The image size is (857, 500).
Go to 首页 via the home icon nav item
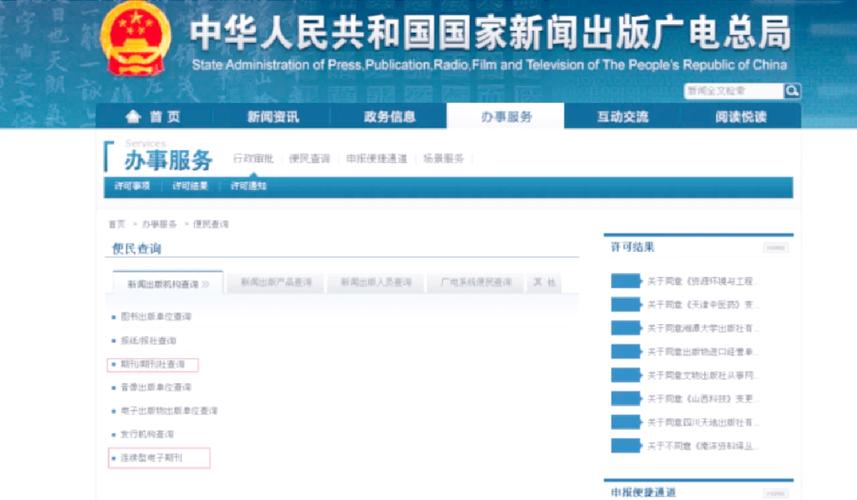pos(152,116)
